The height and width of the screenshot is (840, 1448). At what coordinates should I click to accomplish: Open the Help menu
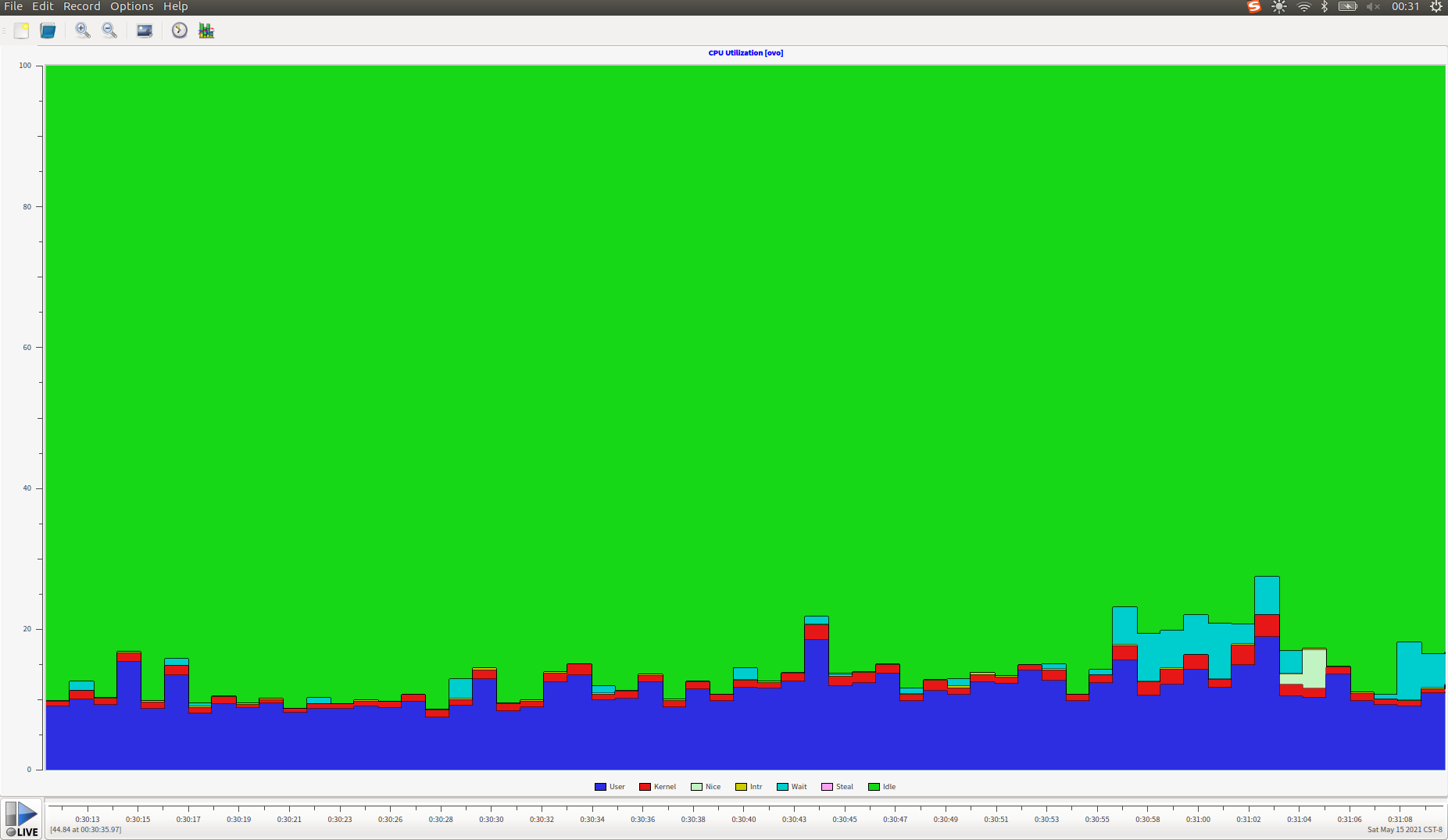click(x=175, y=6)
